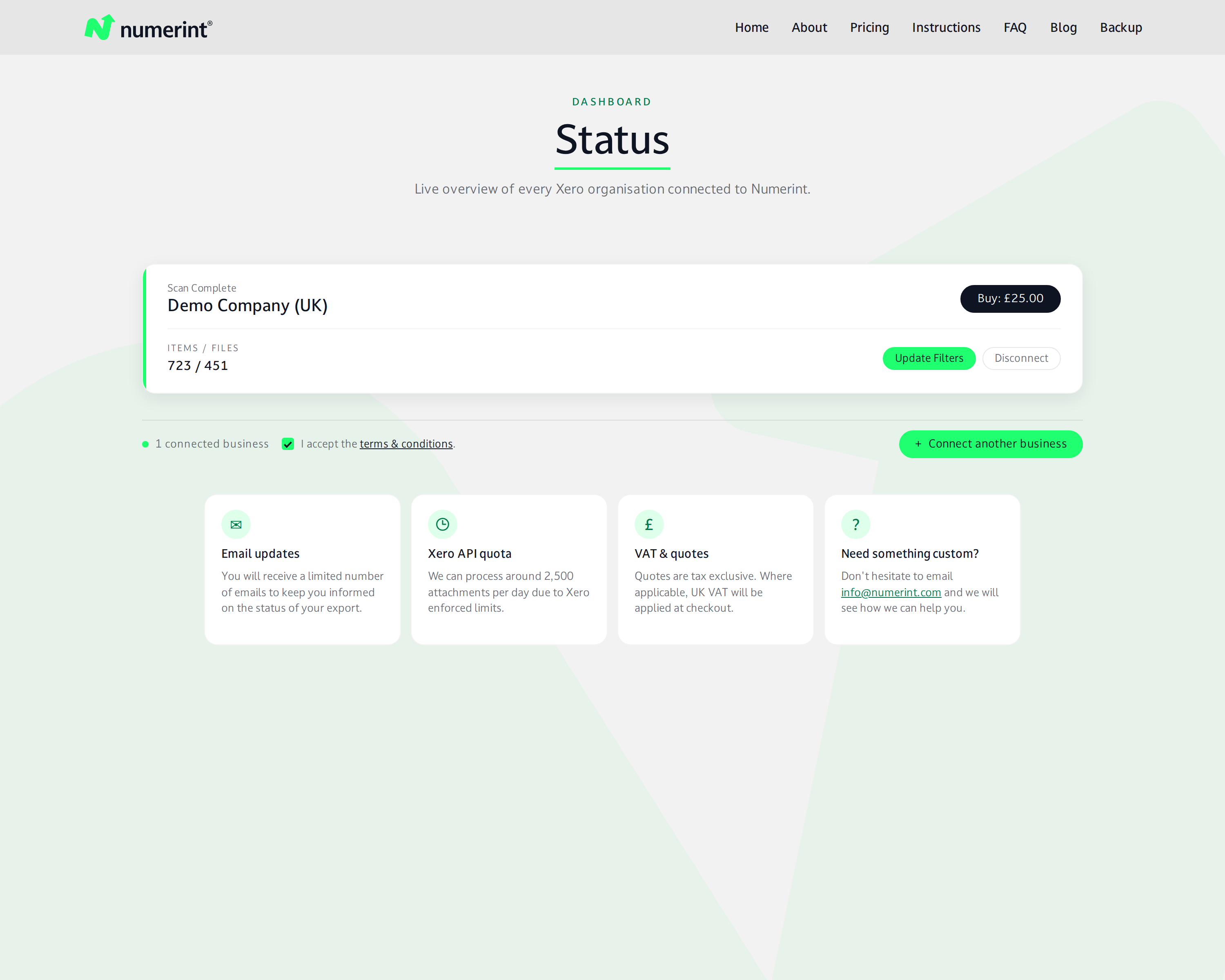Open the Pricing menu item
Viewport: 1225px width, 980px height.
pyautogui.click(x=869, y=27)
